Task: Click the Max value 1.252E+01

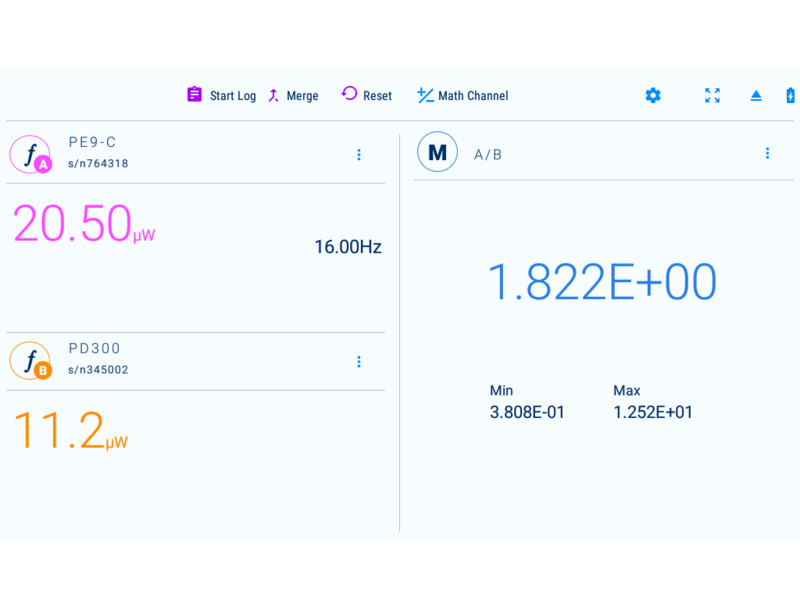Action: pos(652,412)
